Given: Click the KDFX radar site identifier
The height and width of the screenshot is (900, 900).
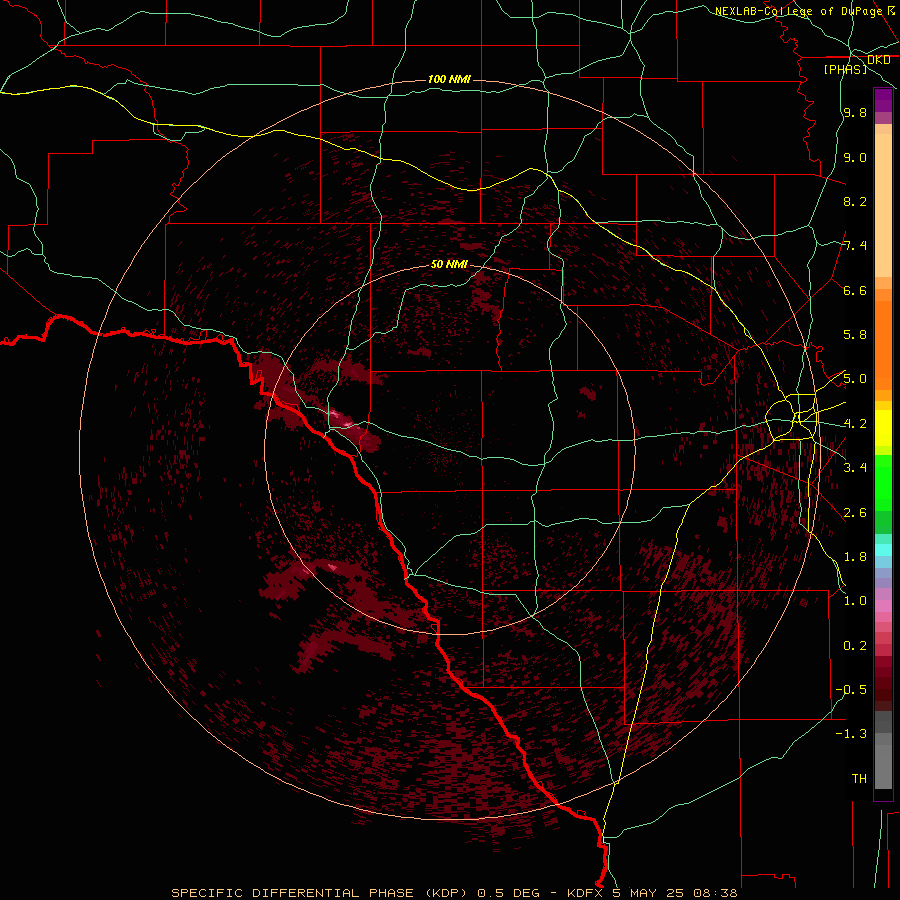Looking at the screenshot, I should click(586, 893).
